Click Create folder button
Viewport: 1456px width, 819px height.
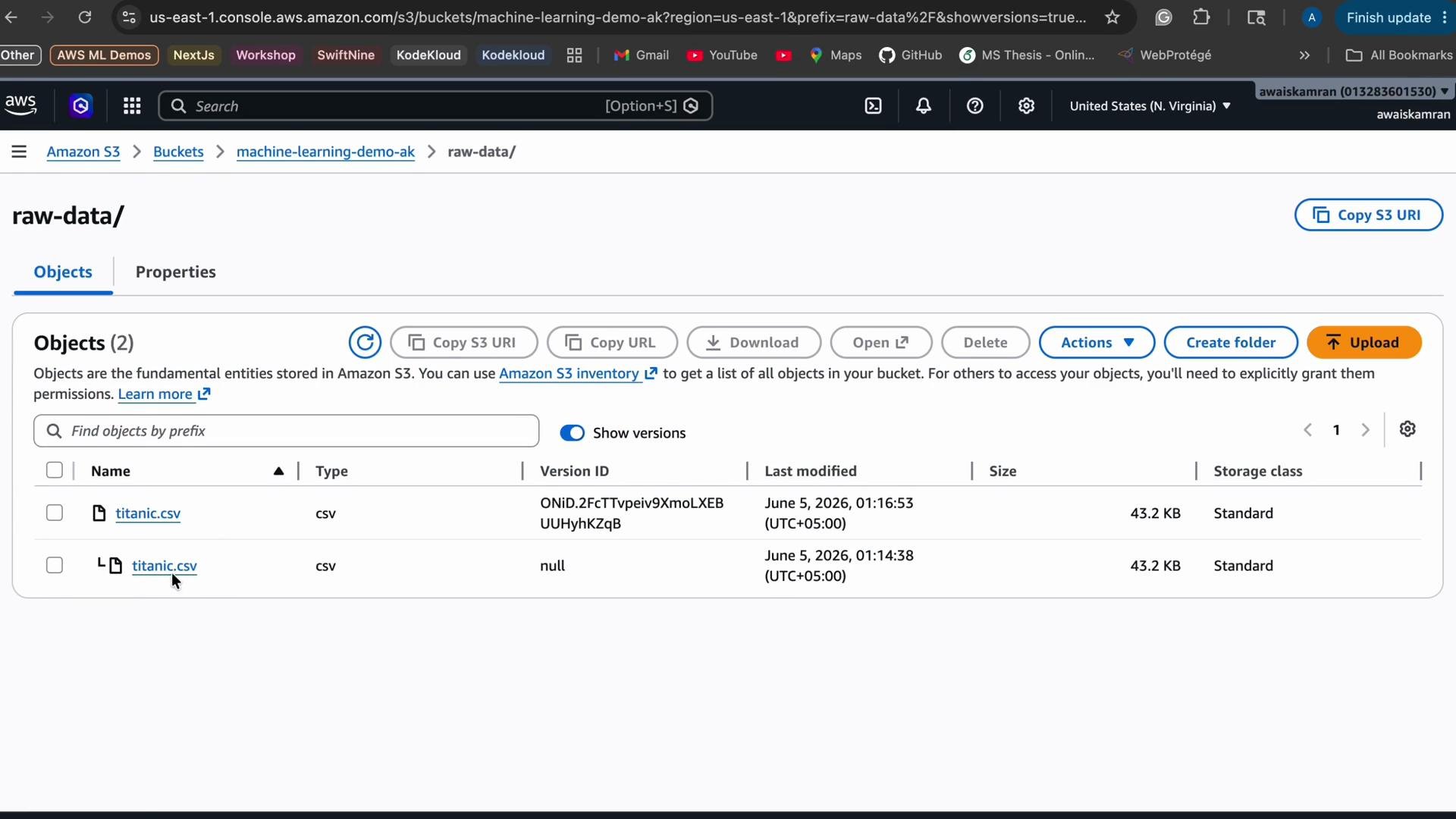point(1231,343)
